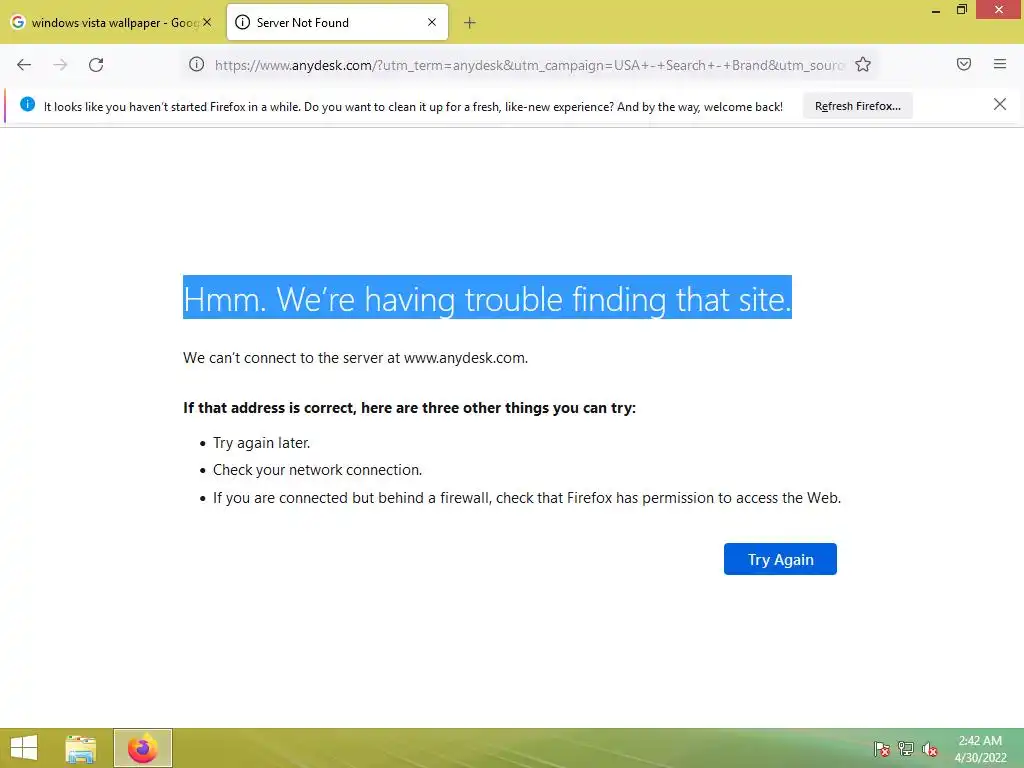The image size is (1024, 768).
Task: Reload the current page
Action: click(x=96, y=65)
